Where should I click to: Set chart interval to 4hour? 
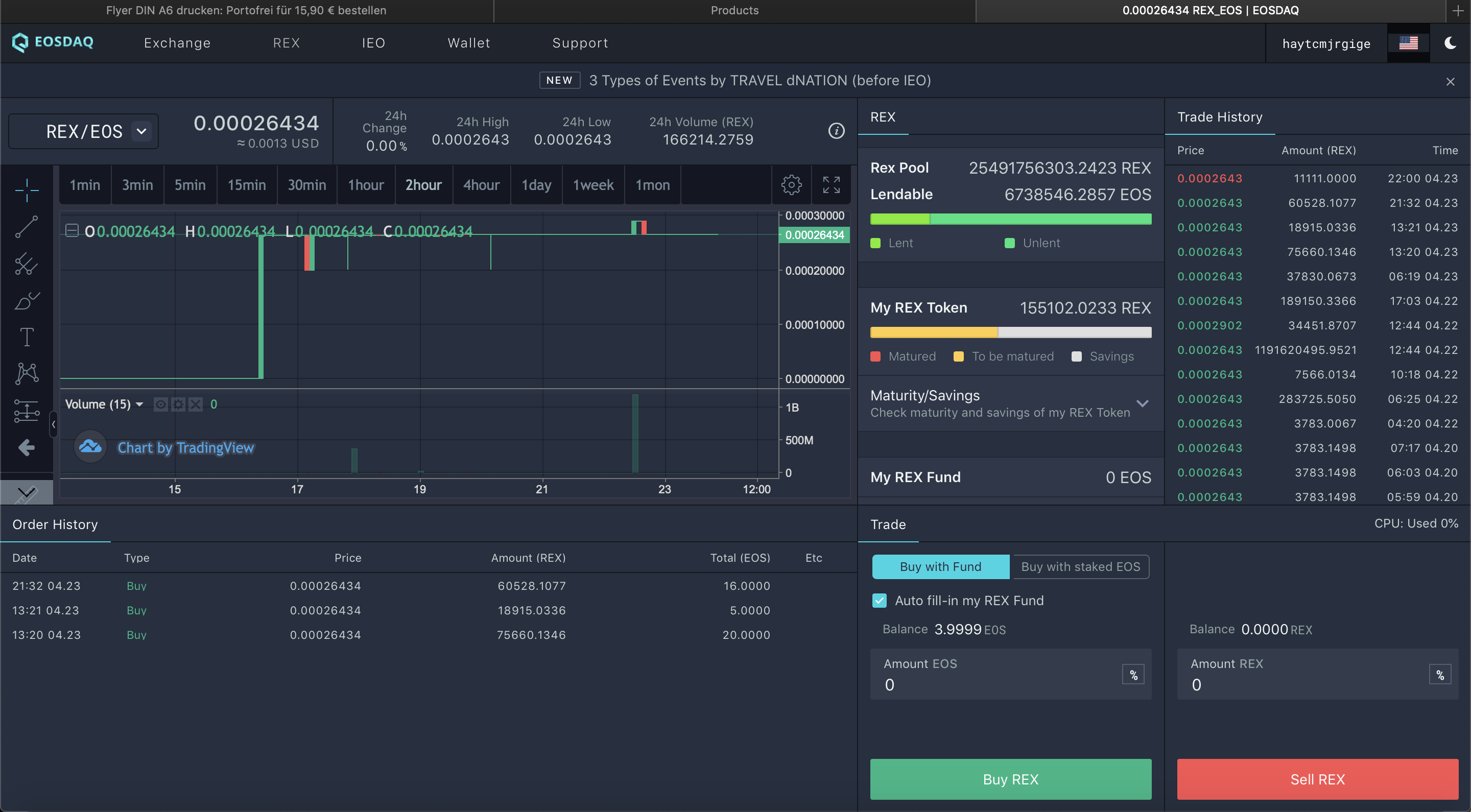[481, 184]
